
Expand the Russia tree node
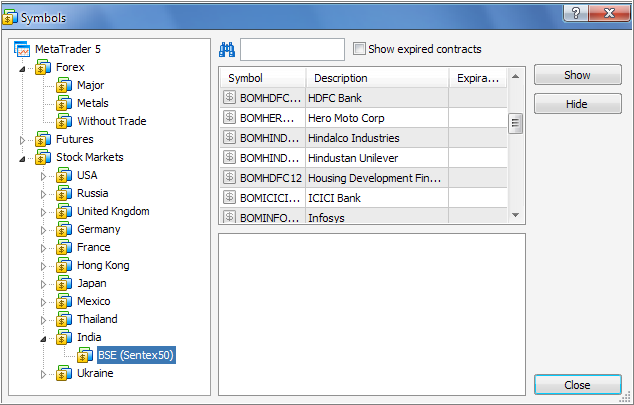(43, 194)
